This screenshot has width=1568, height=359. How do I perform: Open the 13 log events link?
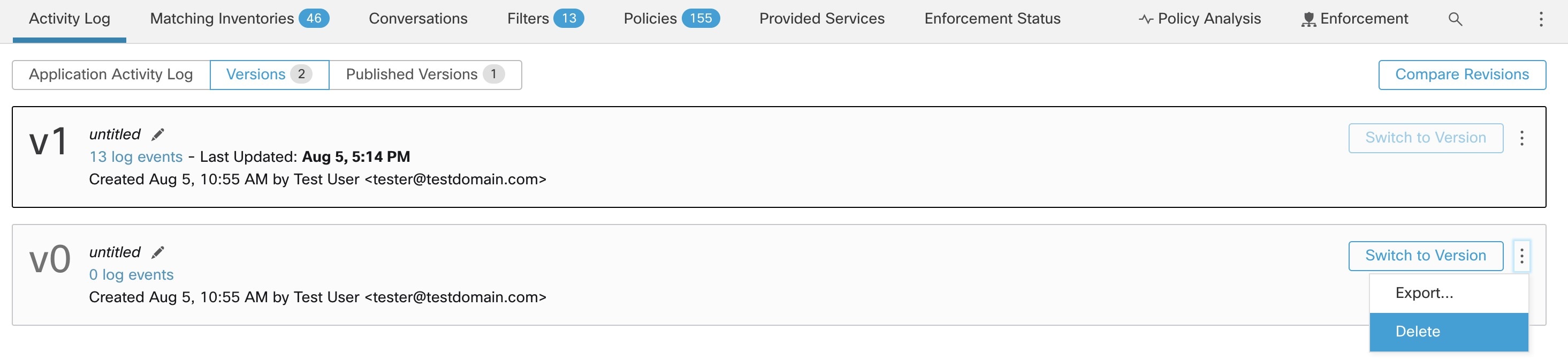click(136, 157)
